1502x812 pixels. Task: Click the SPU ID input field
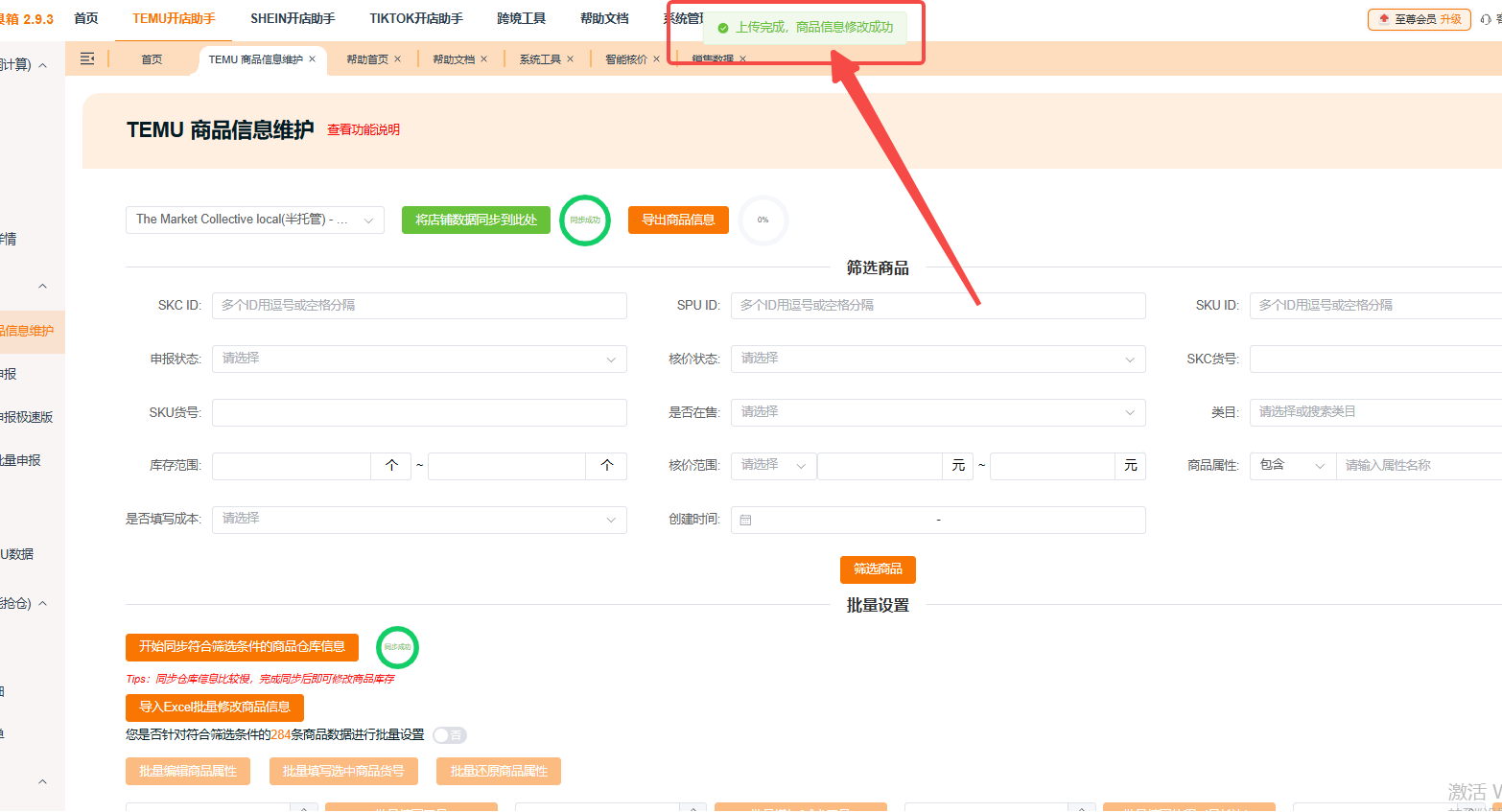937,305
